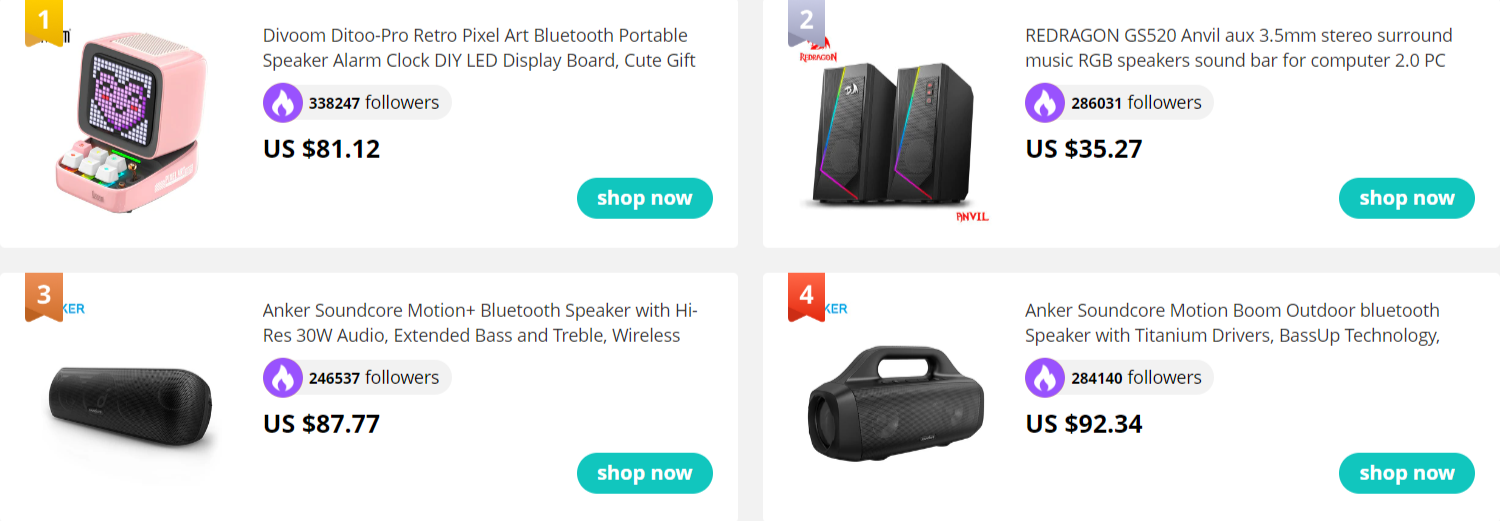Click the gold rank 1 badge
This screenshot has width=1500, height=521.
tap(44, 22)
